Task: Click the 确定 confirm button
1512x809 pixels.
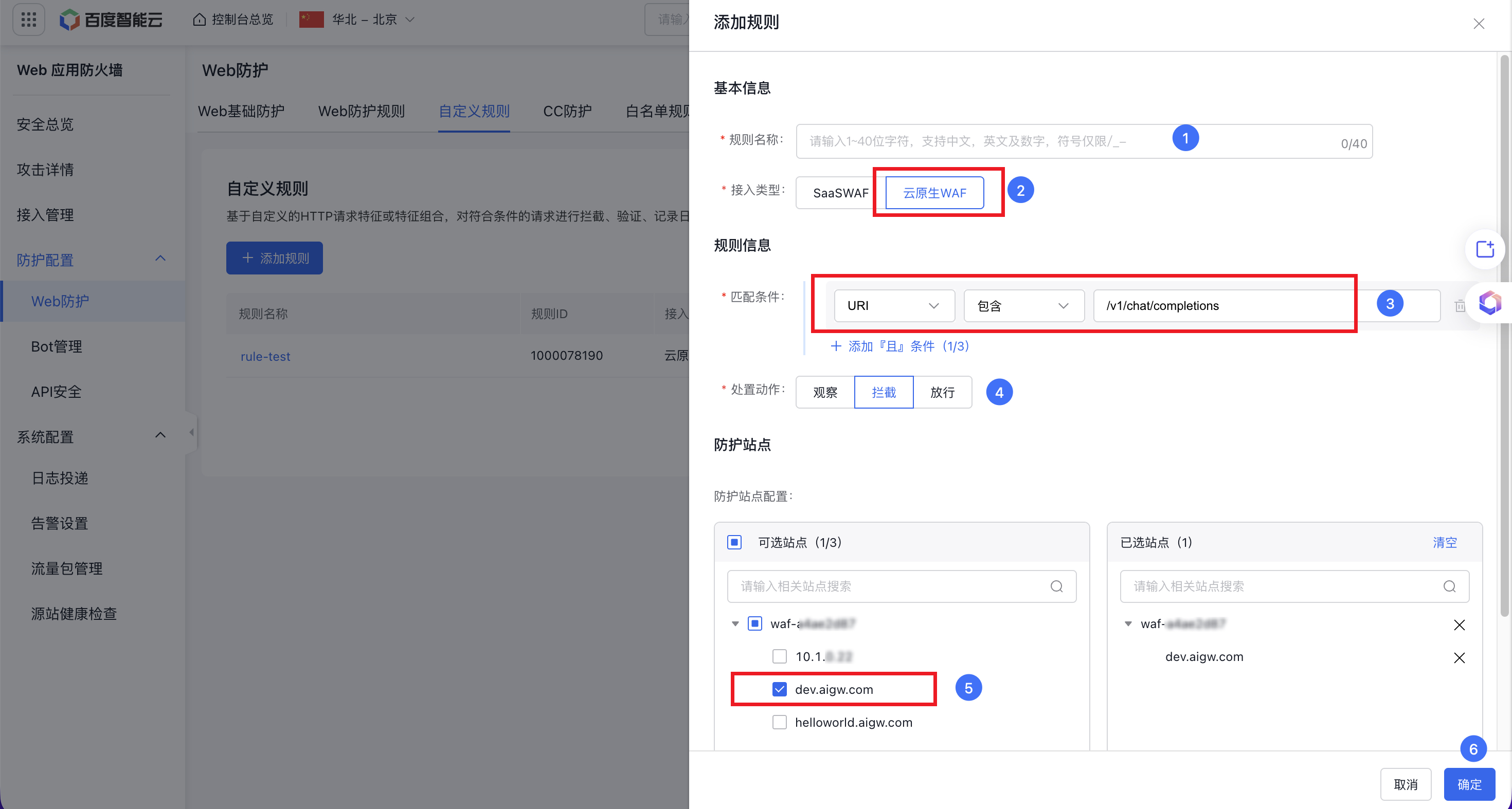Action: click(1469, 784)
